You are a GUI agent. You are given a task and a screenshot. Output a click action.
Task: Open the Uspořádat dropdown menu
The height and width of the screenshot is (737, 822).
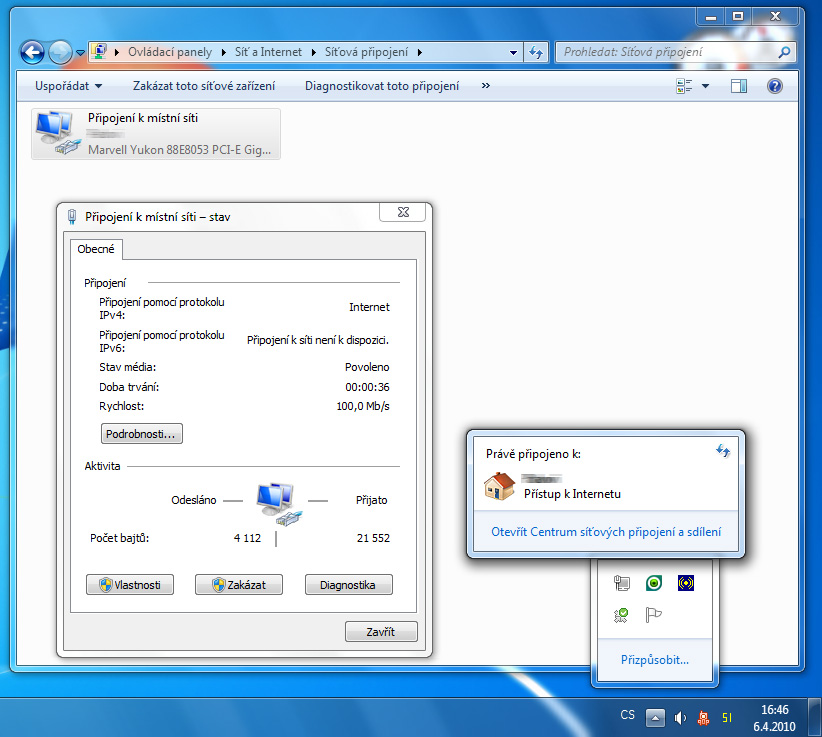coord(68,87)
